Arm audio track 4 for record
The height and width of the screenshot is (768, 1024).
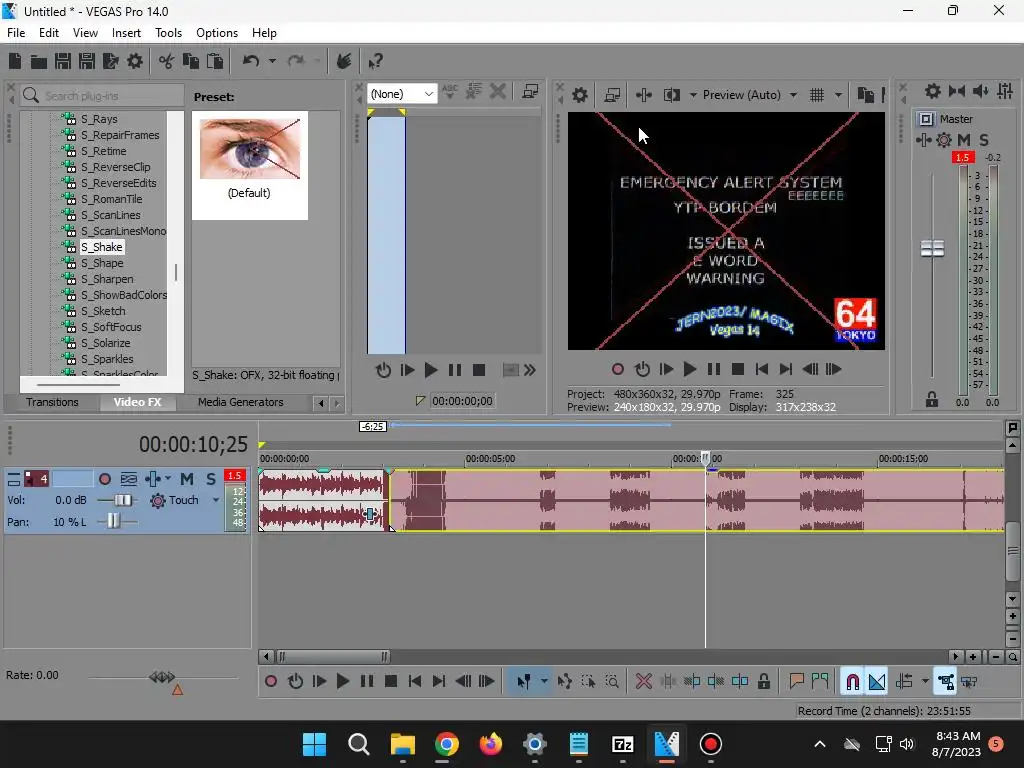pyautogui.click(x=104, y=479)
